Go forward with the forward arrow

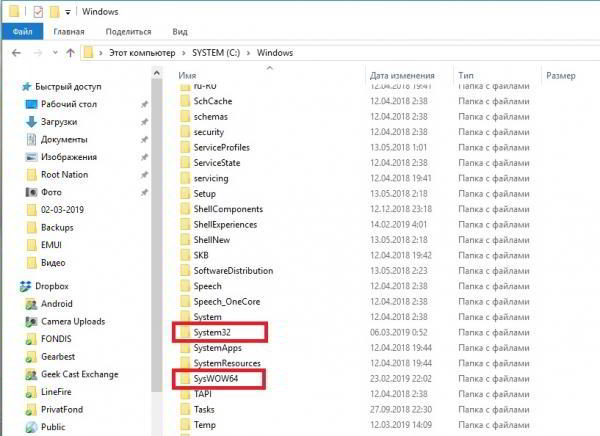point(38,53)
